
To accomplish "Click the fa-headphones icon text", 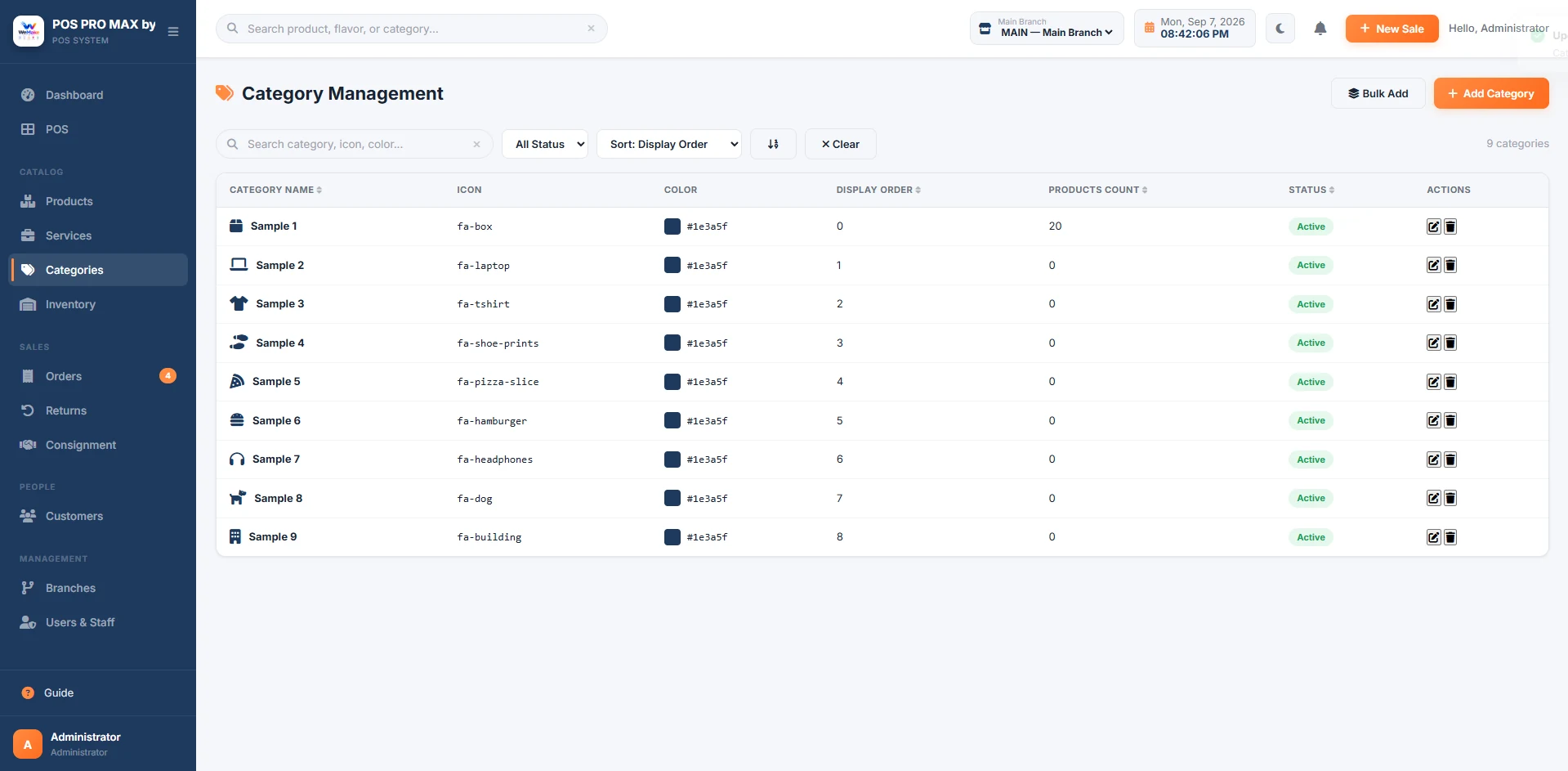I will coord(495,459).
